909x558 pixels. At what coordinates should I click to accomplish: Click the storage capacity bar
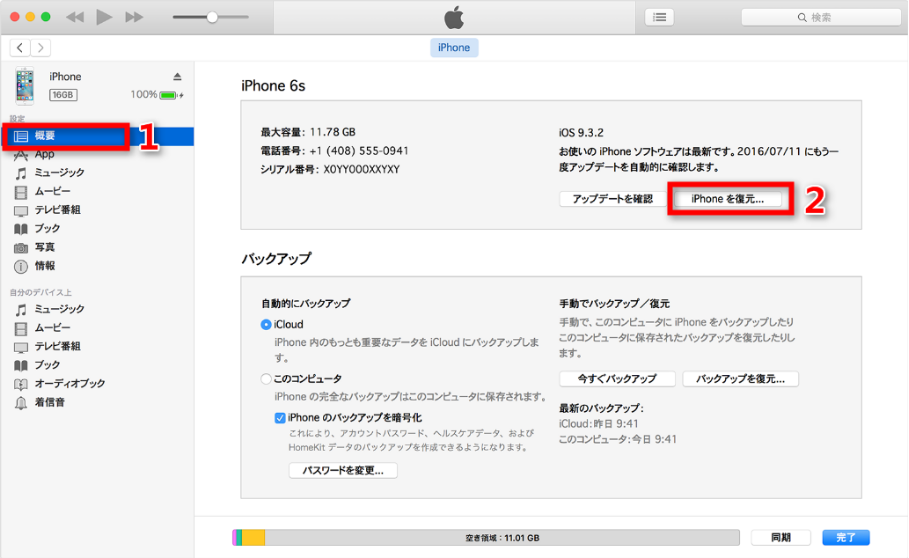pos(486,538)
